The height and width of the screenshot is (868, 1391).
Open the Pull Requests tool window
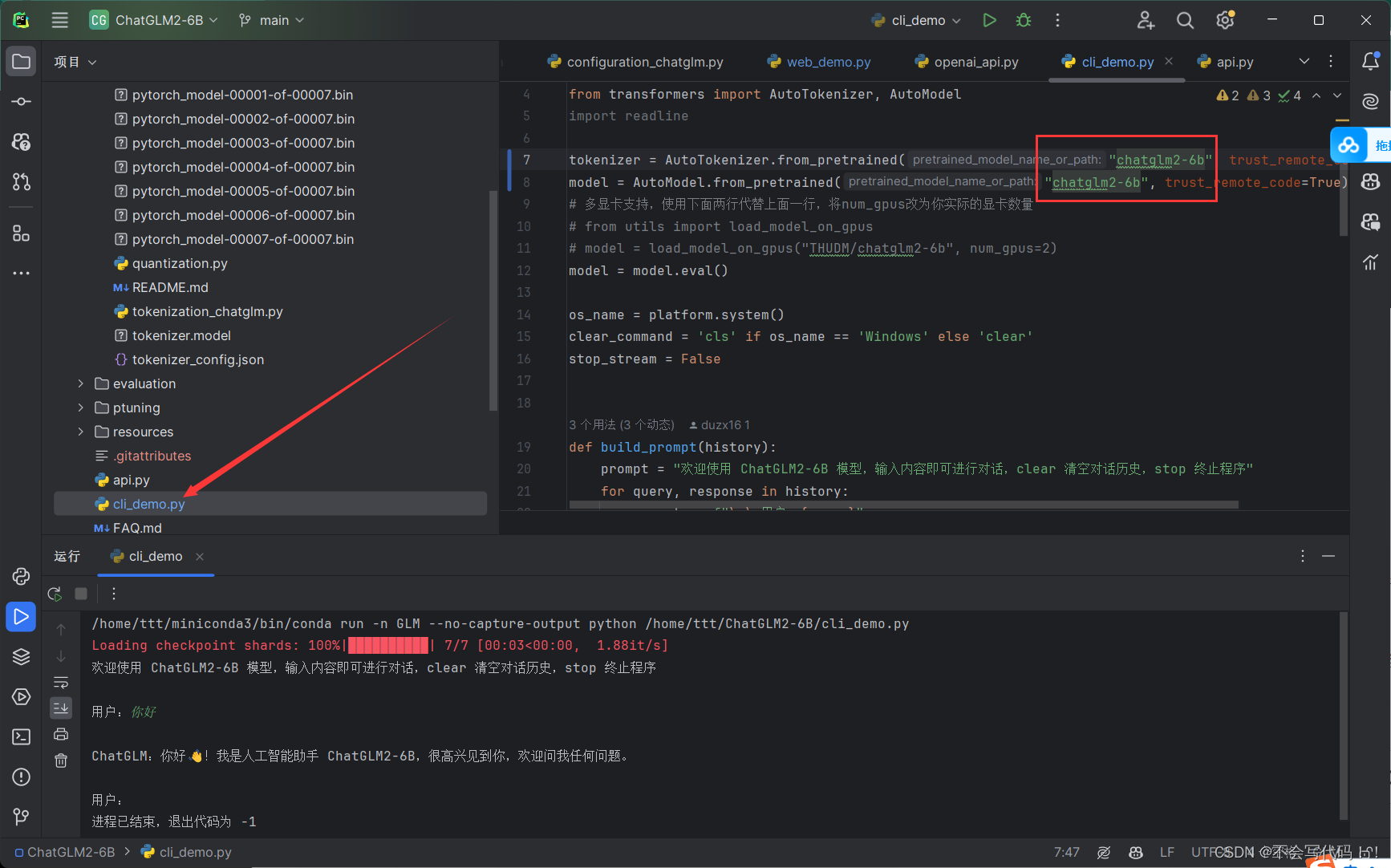click(x=22, y=182)
